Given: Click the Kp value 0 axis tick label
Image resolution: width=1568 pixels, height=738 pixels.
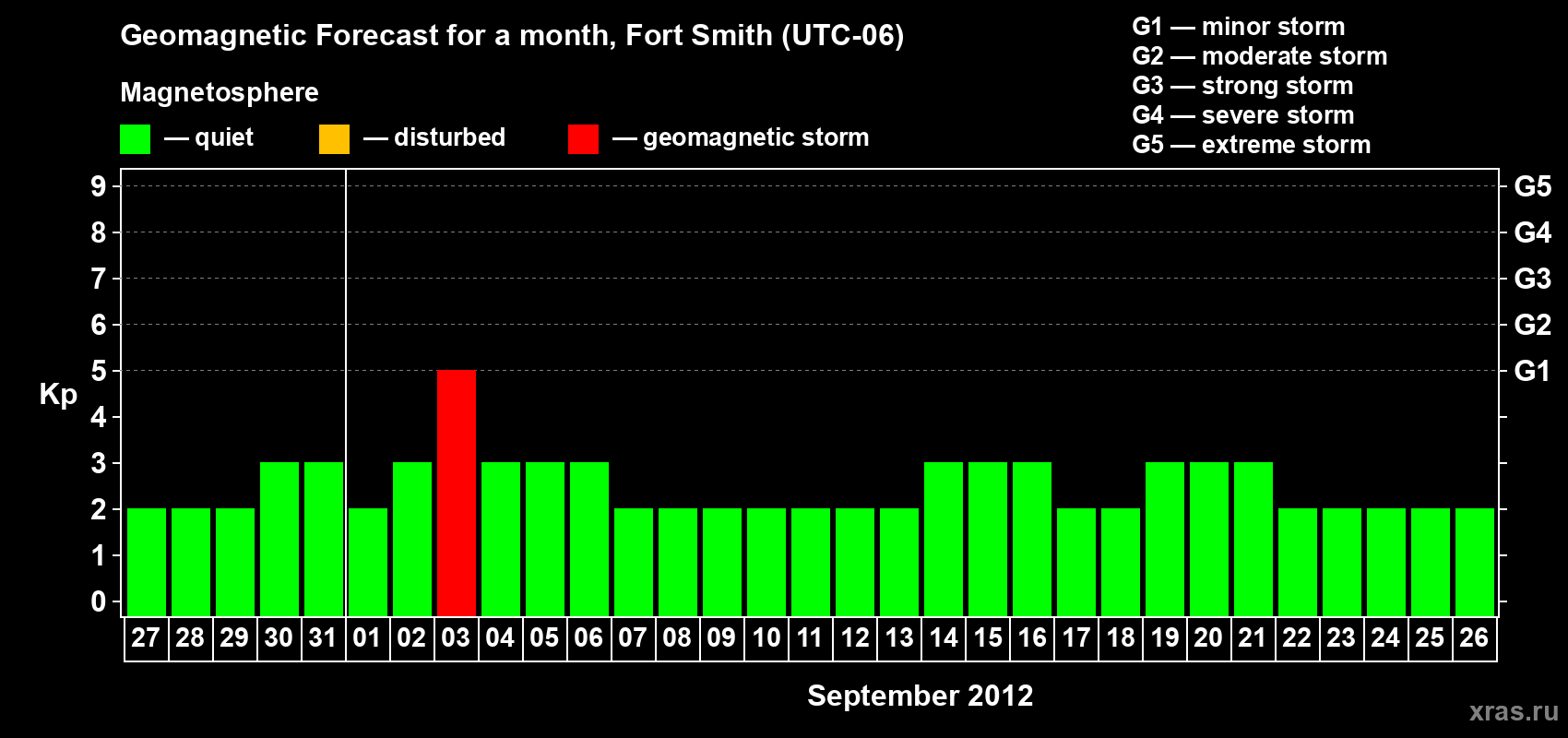Looking at the screenshot, I should click(x=99, y=601).
